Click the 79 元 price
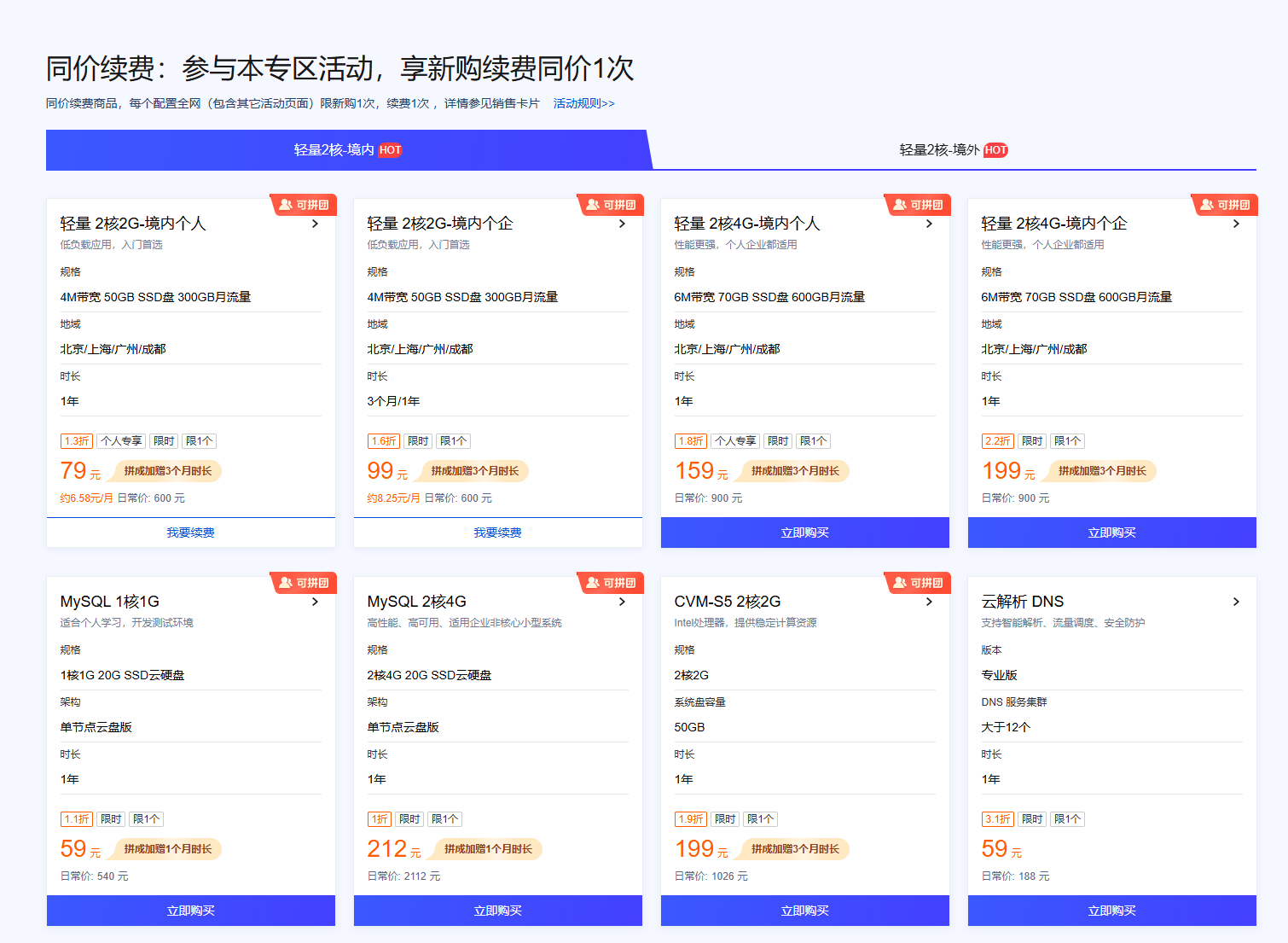 click(80, 471)
